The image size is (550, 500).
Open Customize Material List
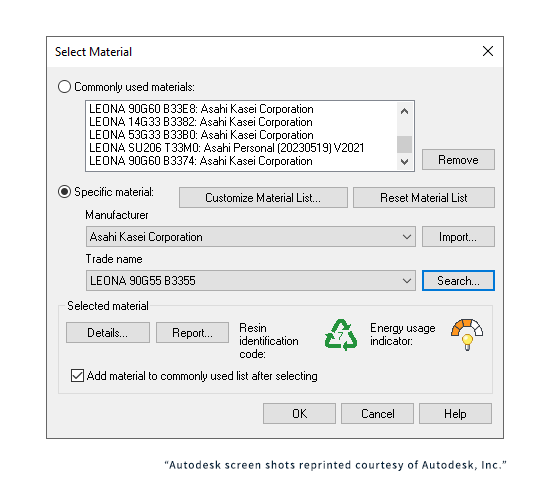pyautogui.click(x=263, y=198)
